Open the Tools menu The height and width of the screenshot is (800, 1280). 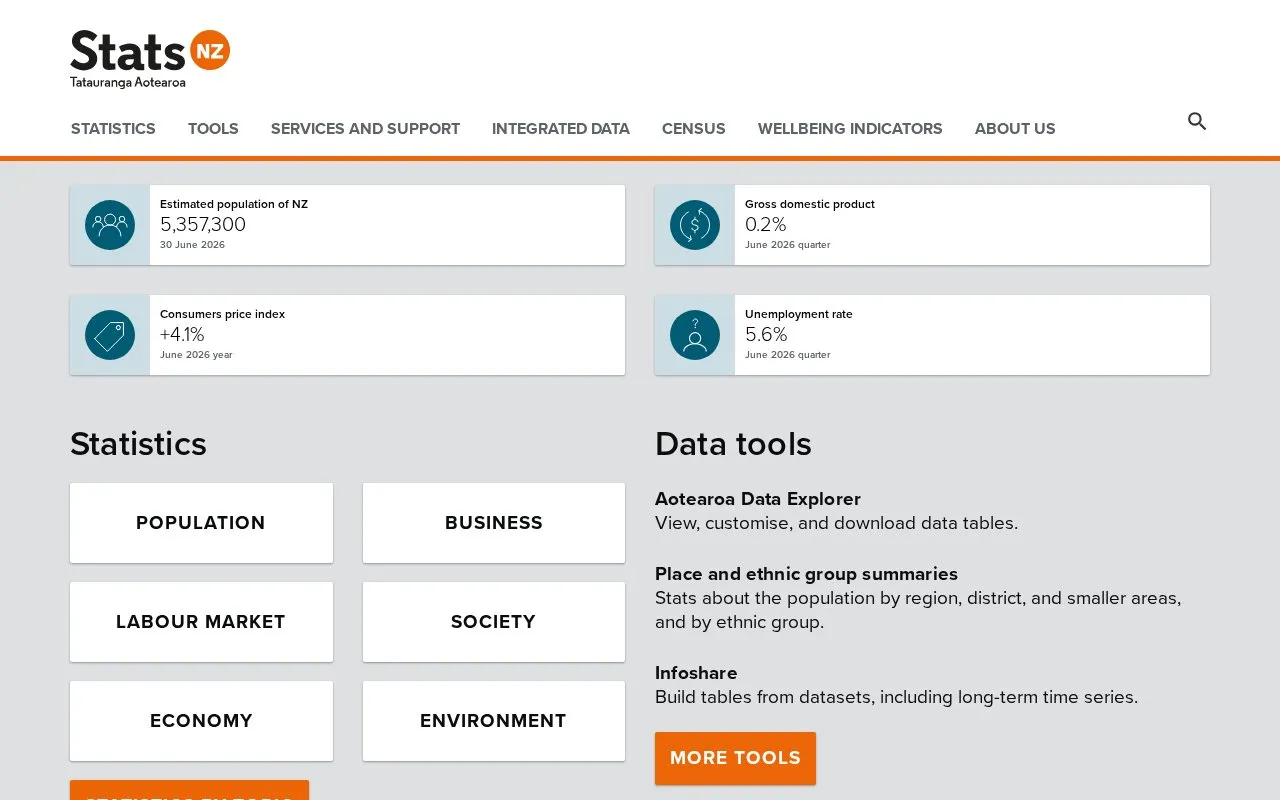[x=213, y=129]
